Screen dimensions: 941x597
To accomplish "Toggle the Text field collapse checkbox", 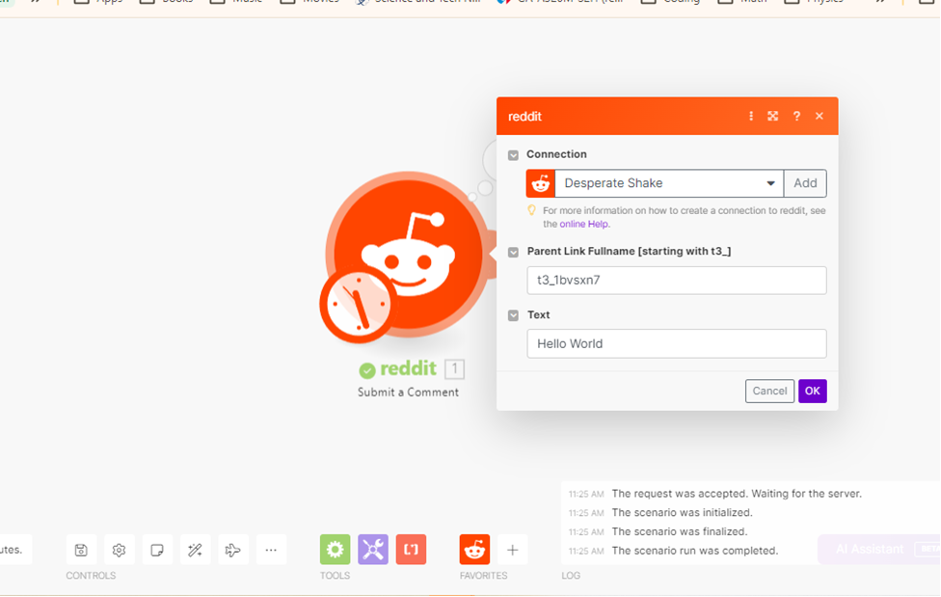I will (x=513, y=315).
